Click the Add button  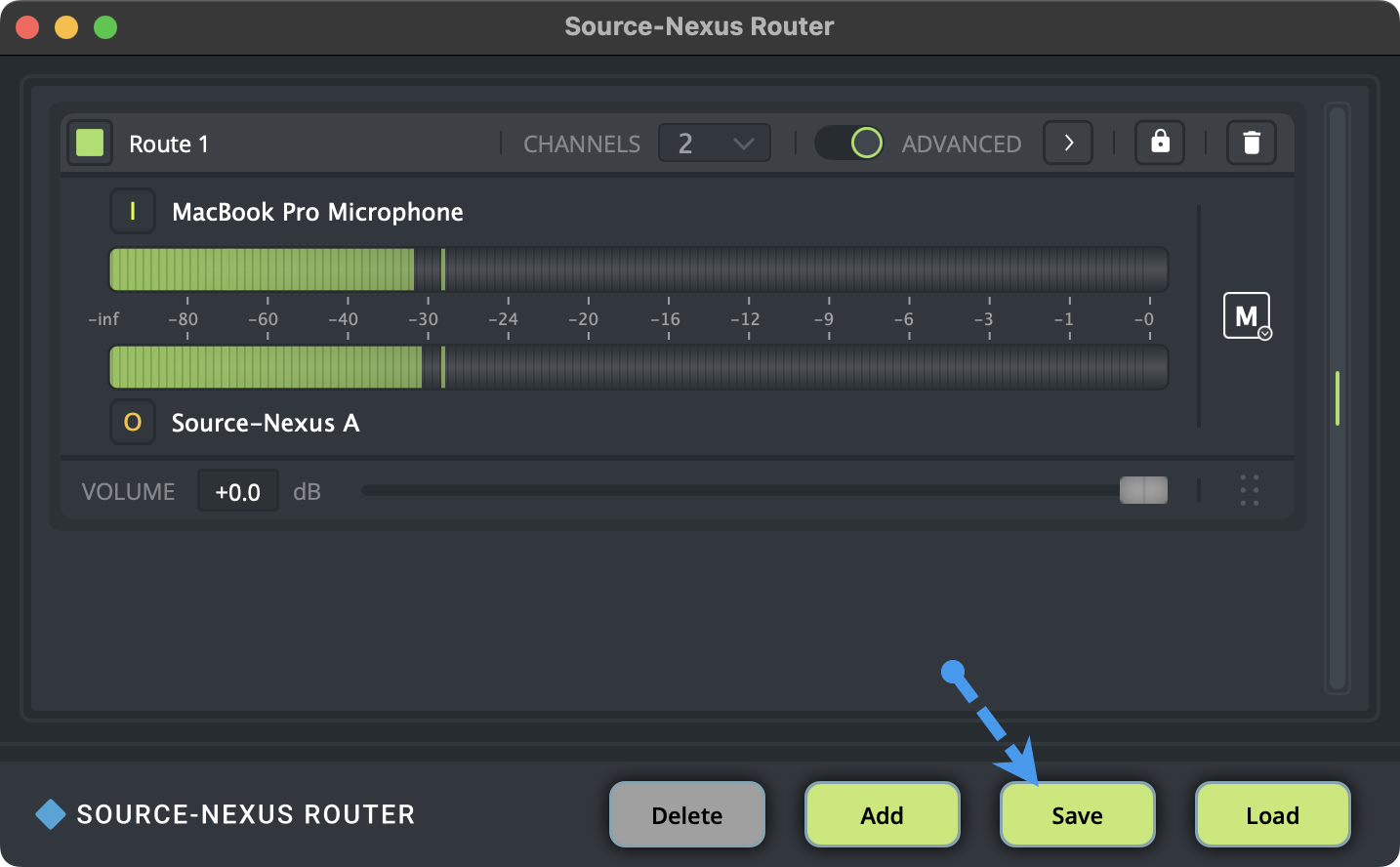point(883,815)
